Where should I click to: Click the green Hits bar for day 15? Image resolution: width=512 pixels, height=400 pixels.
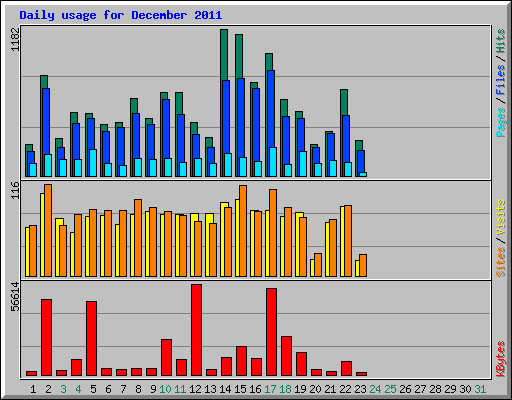tap(239, 56)
